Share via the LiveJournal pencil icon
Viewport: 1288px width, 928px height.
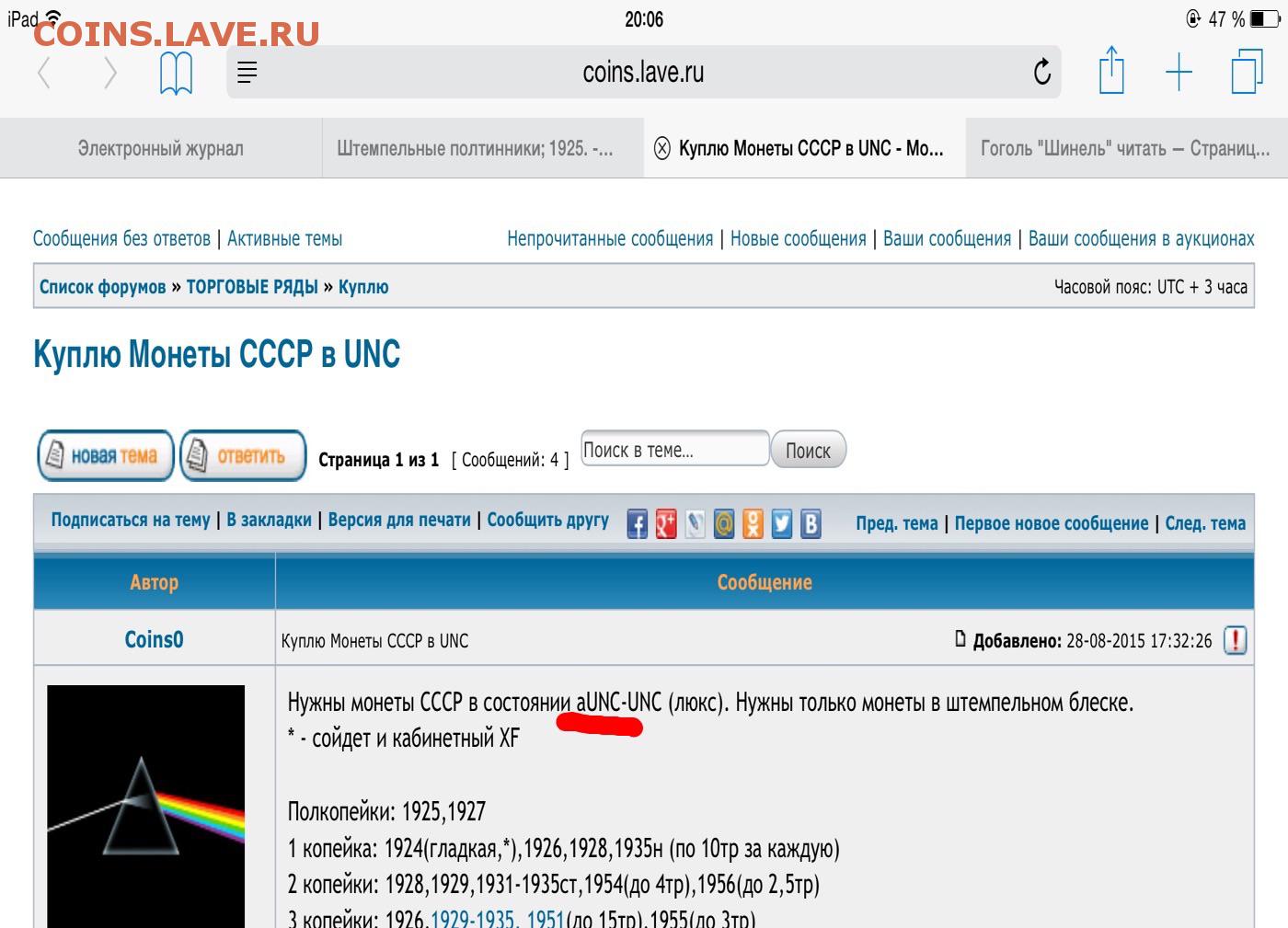point(696,523)
